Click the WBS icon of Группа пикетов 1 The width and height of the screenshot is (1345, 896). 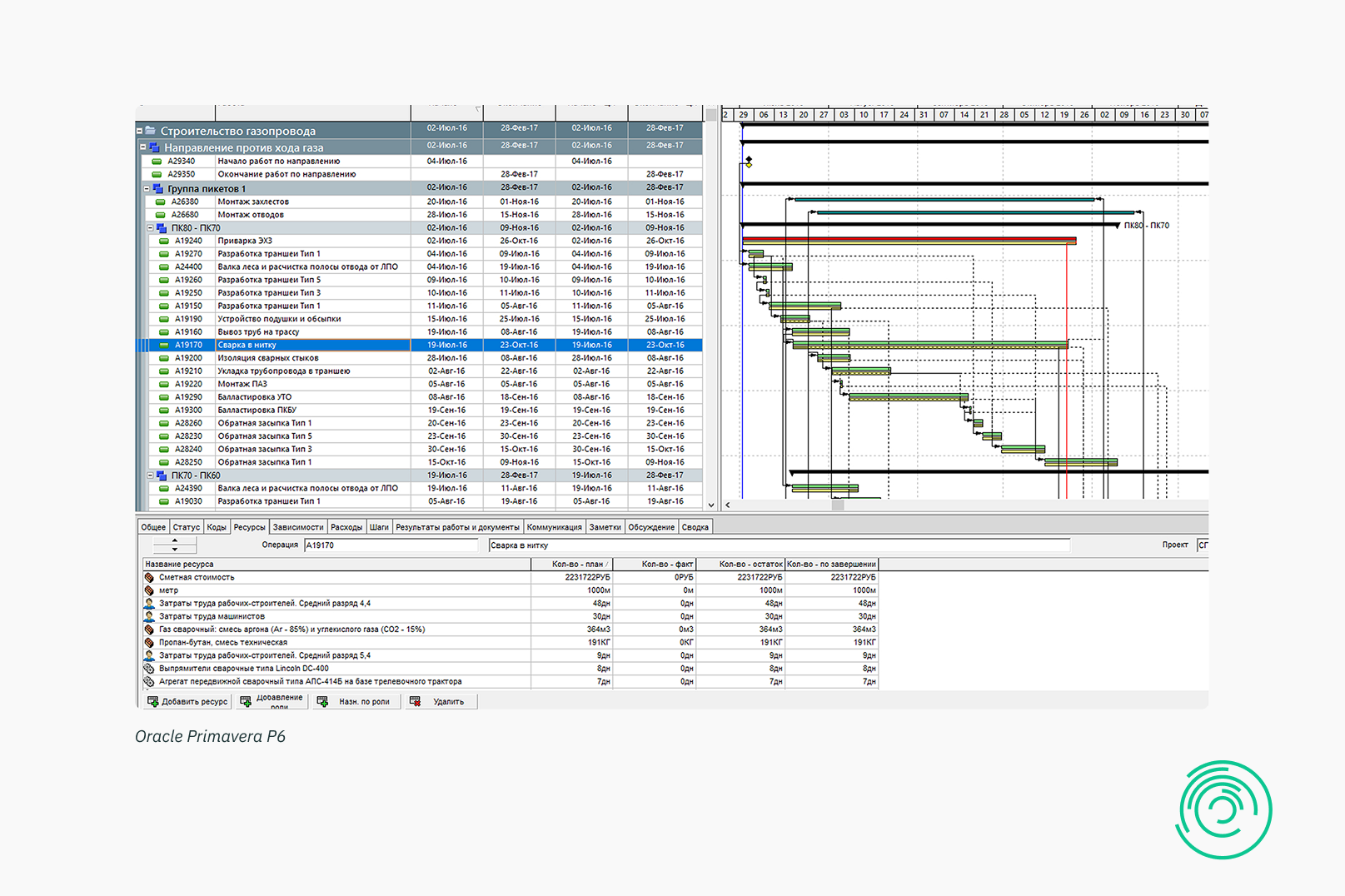[158, 188]
